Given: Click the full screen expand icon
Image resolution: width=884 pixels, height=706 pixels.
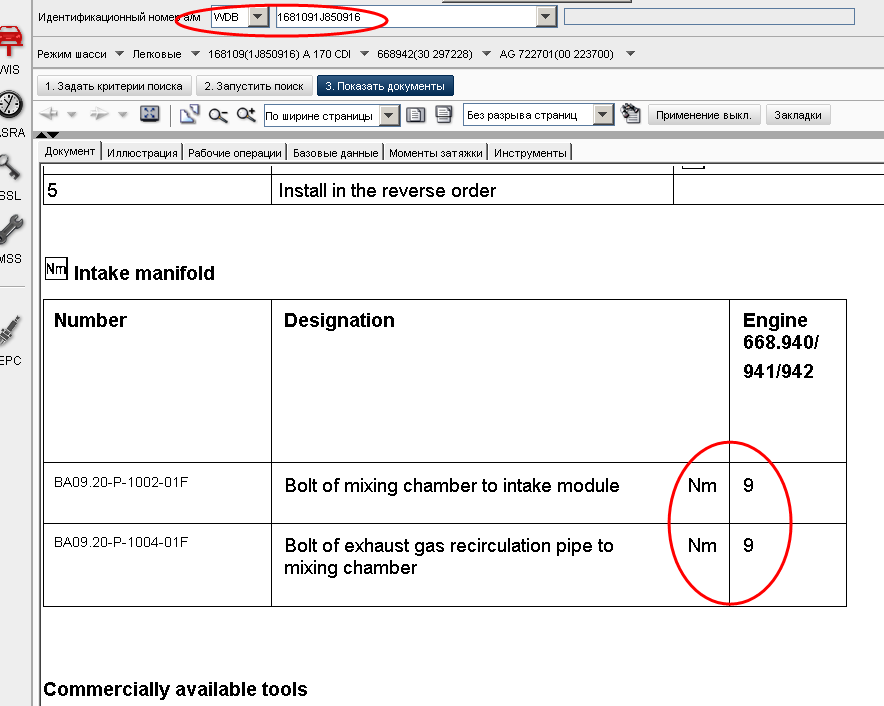Looking at the screenshot, I should tap(150, 114).
